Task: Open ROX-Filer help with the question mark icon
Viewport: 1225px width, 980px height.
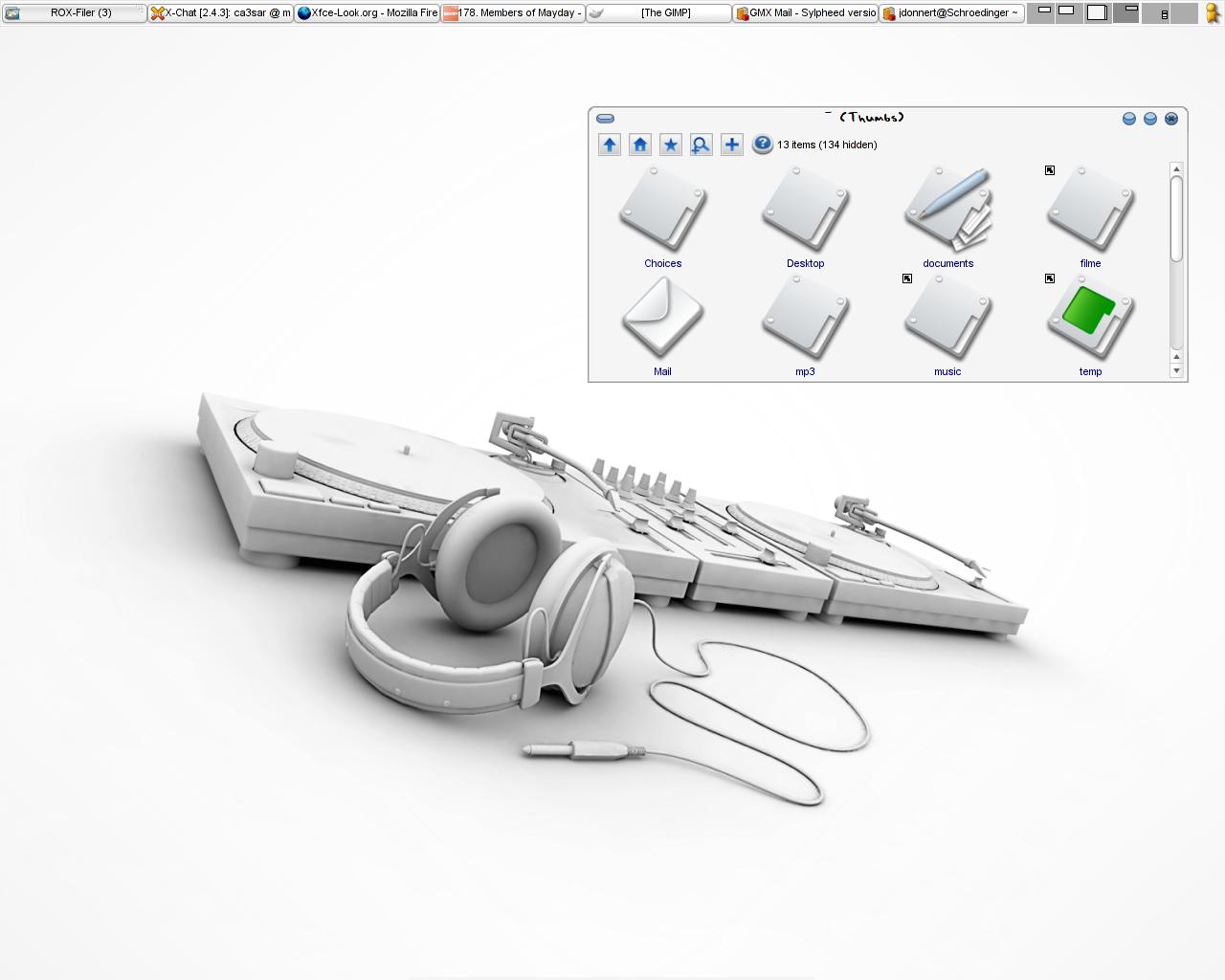Action: pos(762,145)
